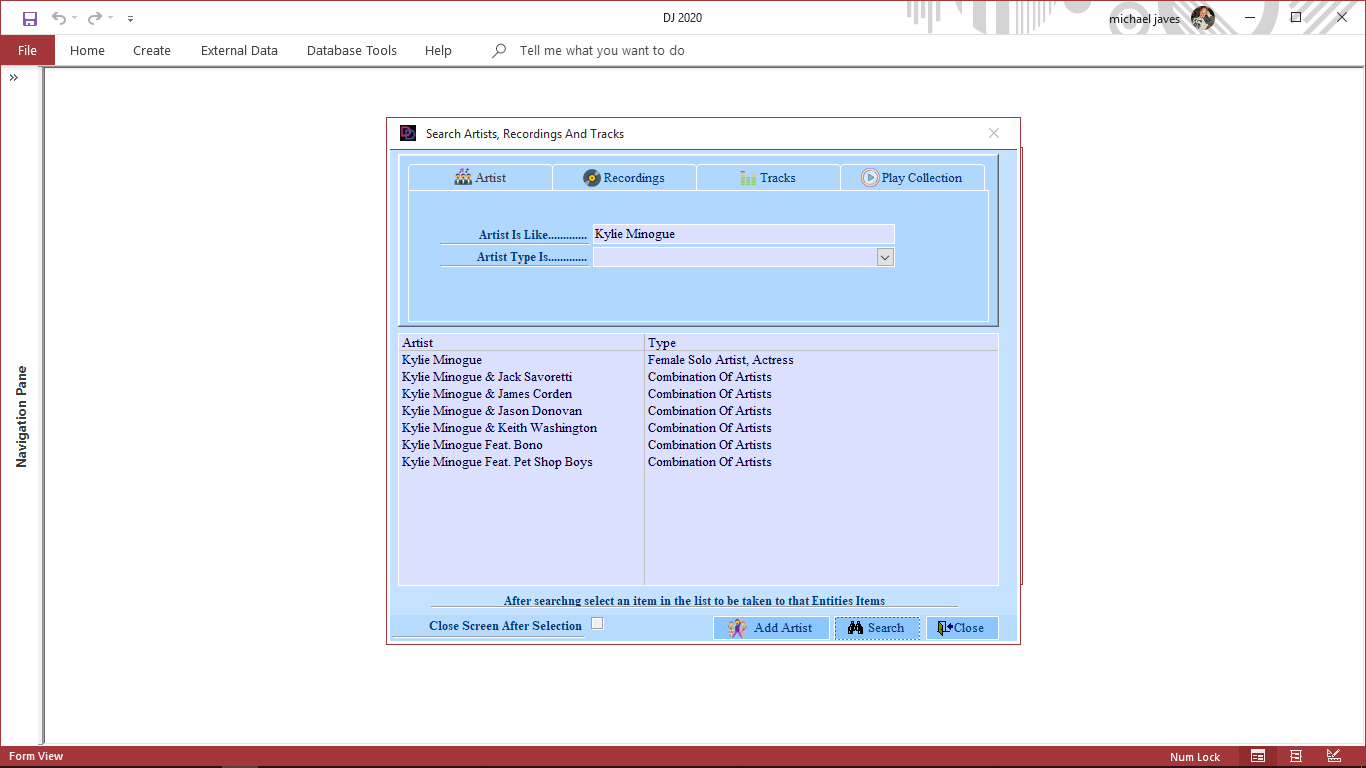Image resolution: width=1366 pixels, height=768 pixels.
Task: Click the Num Lock status indicator
Action: tap(1195, 757)
